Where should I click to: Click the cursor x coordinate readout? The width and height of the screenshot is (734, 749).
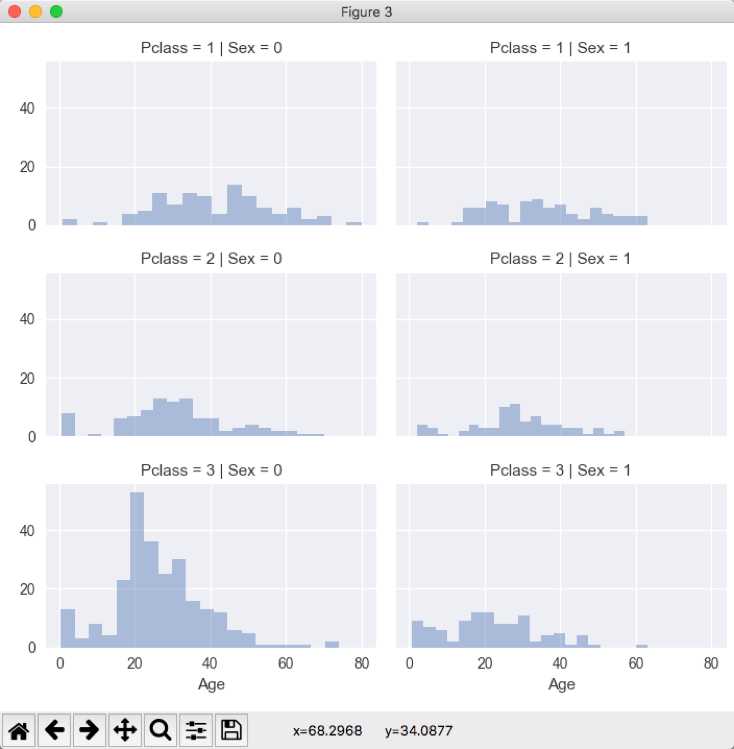327,731
